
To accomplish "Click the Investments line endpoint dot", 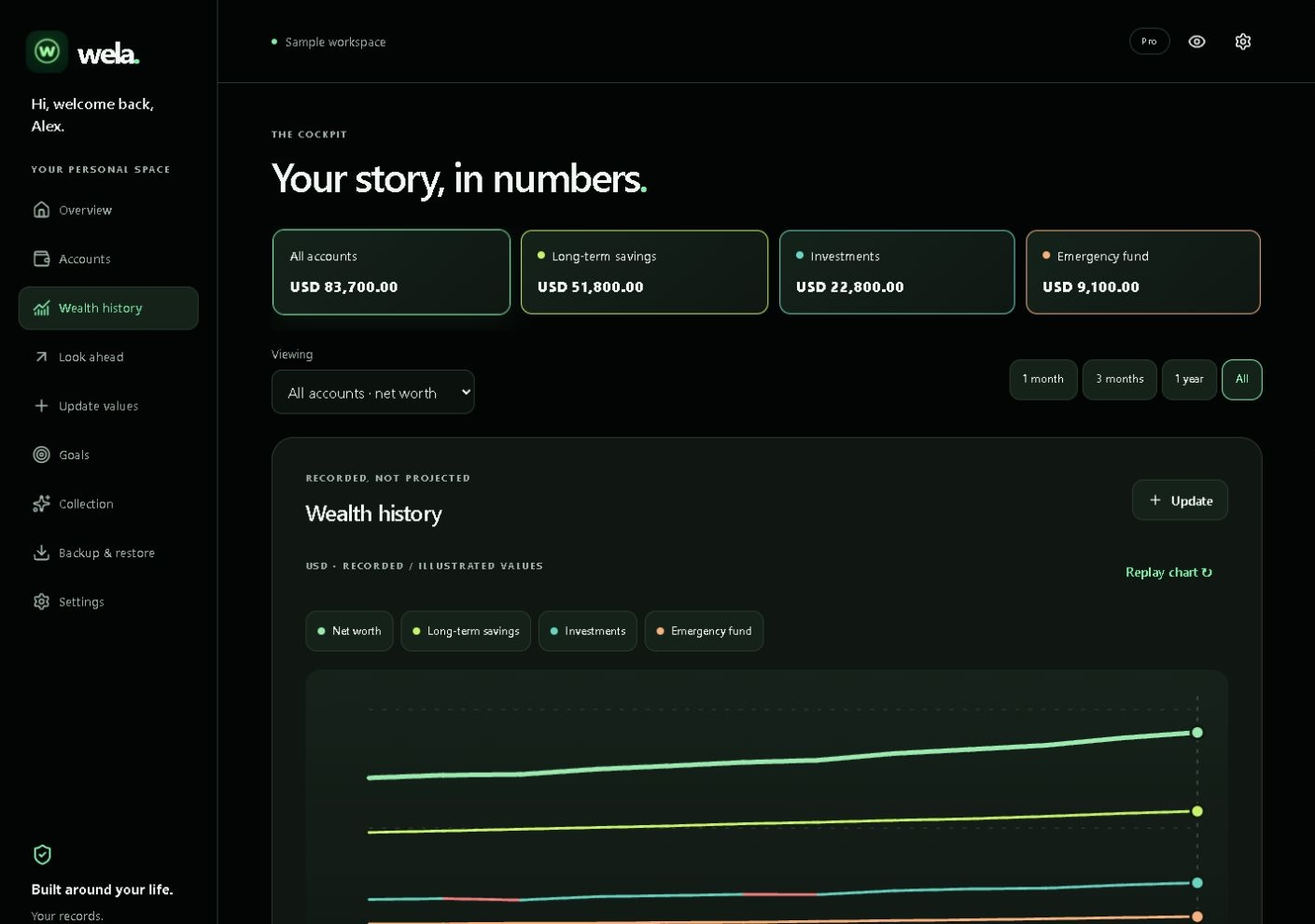I will [x=1197, y=883].
